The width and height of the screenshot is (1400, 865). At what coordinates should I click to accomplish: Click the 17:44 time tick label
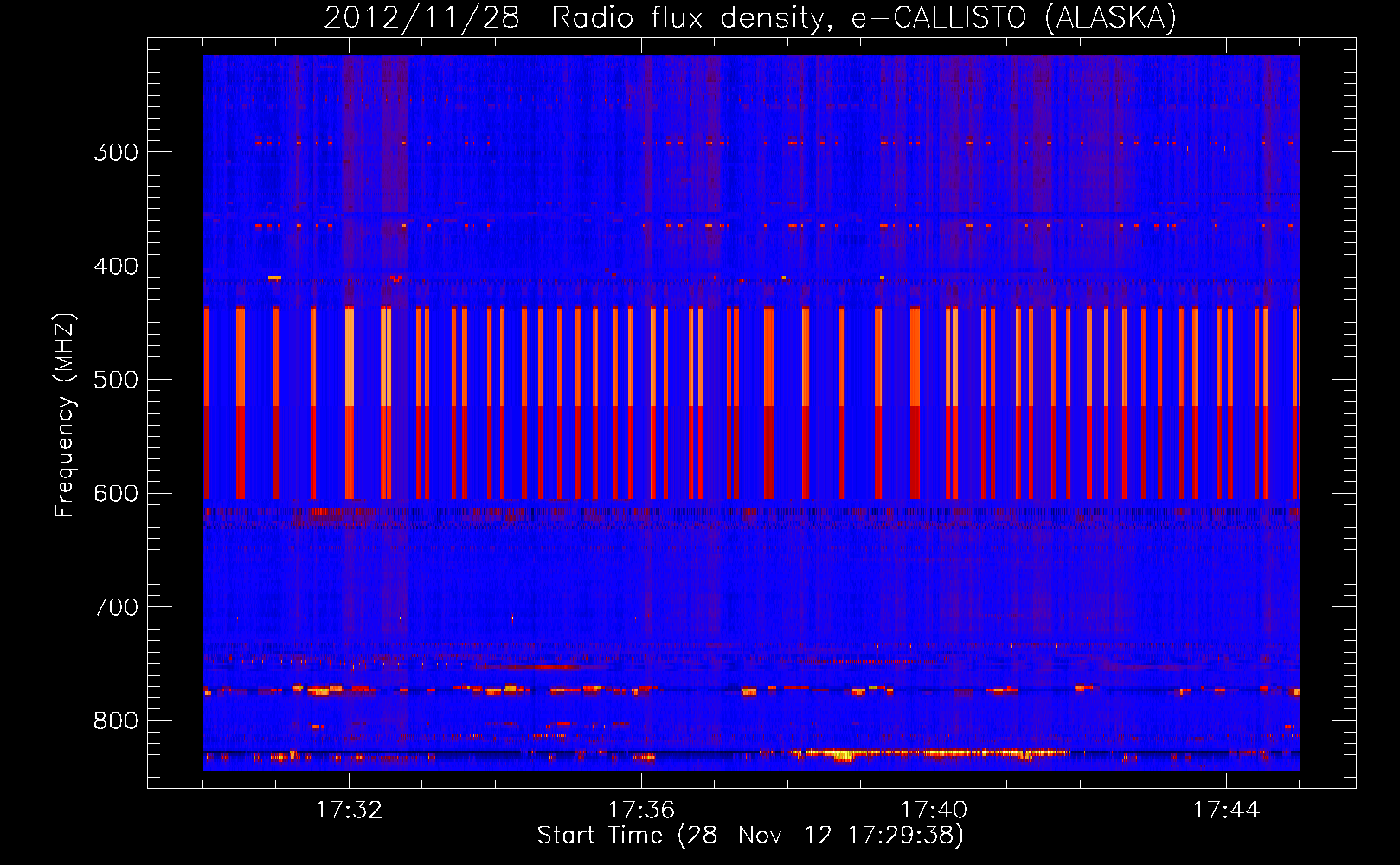[1226, 810]
